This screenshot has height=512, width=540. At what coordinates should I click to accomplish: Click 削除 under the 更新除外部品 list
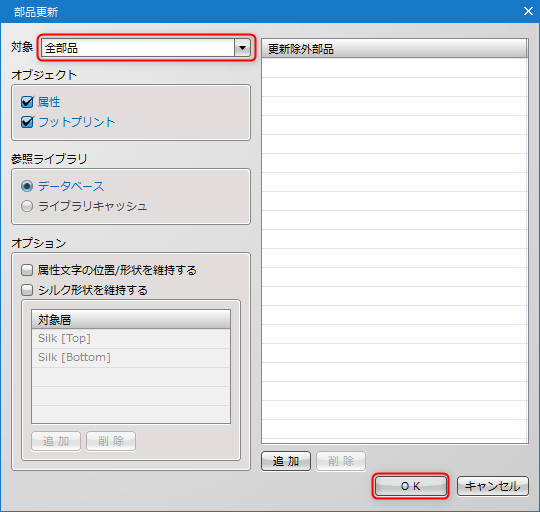(x=341, y=461)
